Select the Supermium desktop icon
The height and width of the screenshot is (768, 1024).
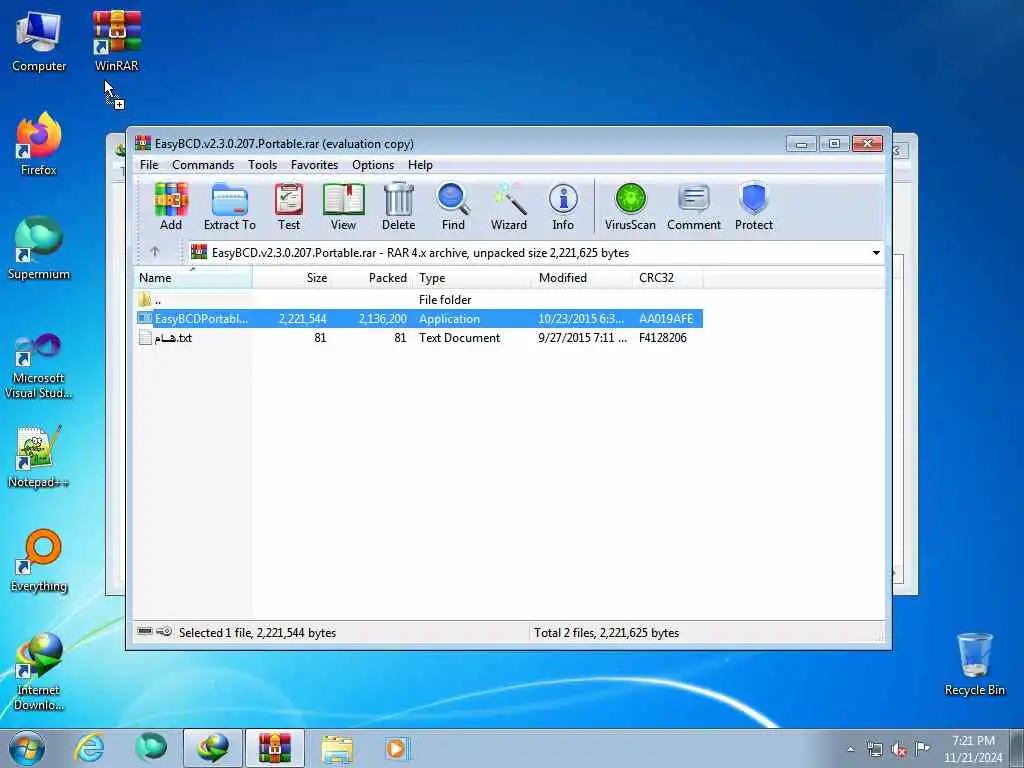[39, 248]
